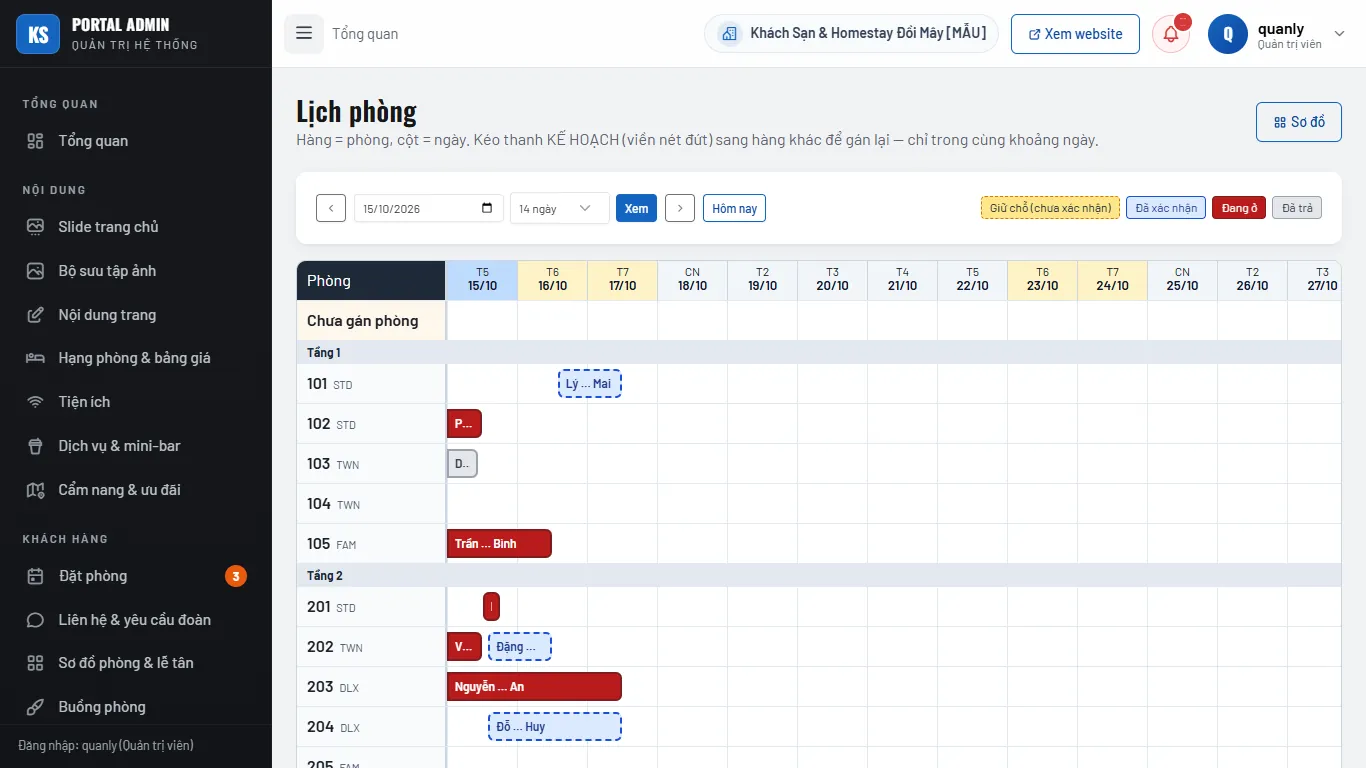
Task: Open the date picker calendar icon
Action: pyautogui.click(x=487, y=208)
